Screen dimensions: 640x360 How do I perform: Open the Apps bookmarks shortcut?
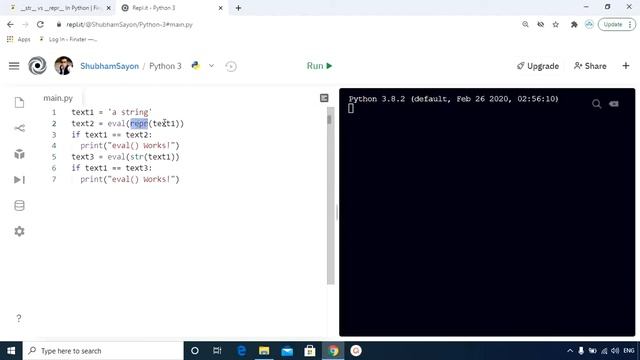pyautogui.click(x=18, y=39)
